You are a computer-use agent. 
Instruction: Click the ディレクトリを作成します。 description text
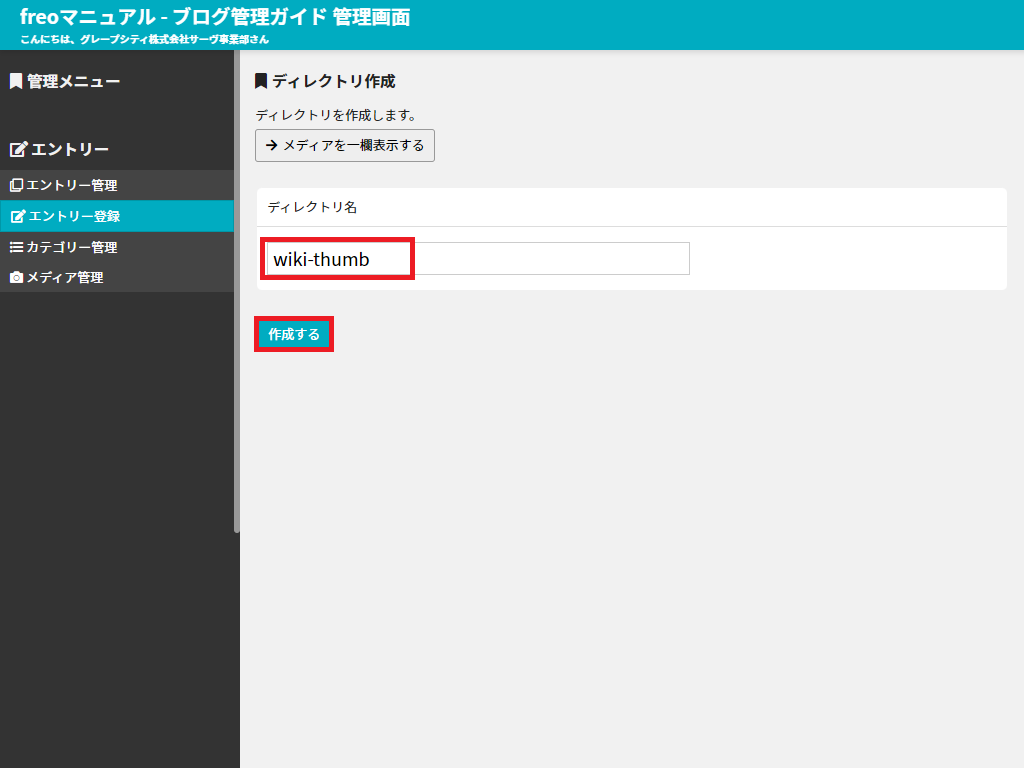click(x=336, y=115)
